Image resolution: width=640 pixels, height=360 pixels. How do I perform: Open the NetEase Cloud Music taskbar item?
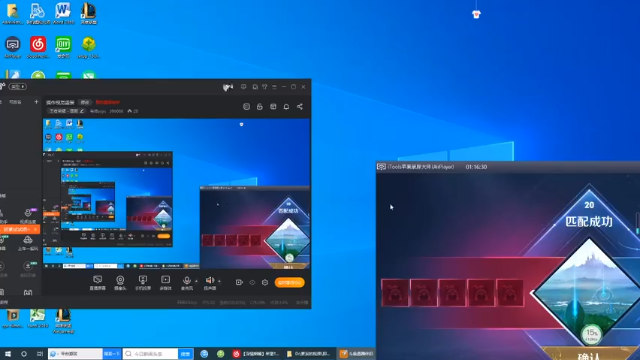coord(256,354)
